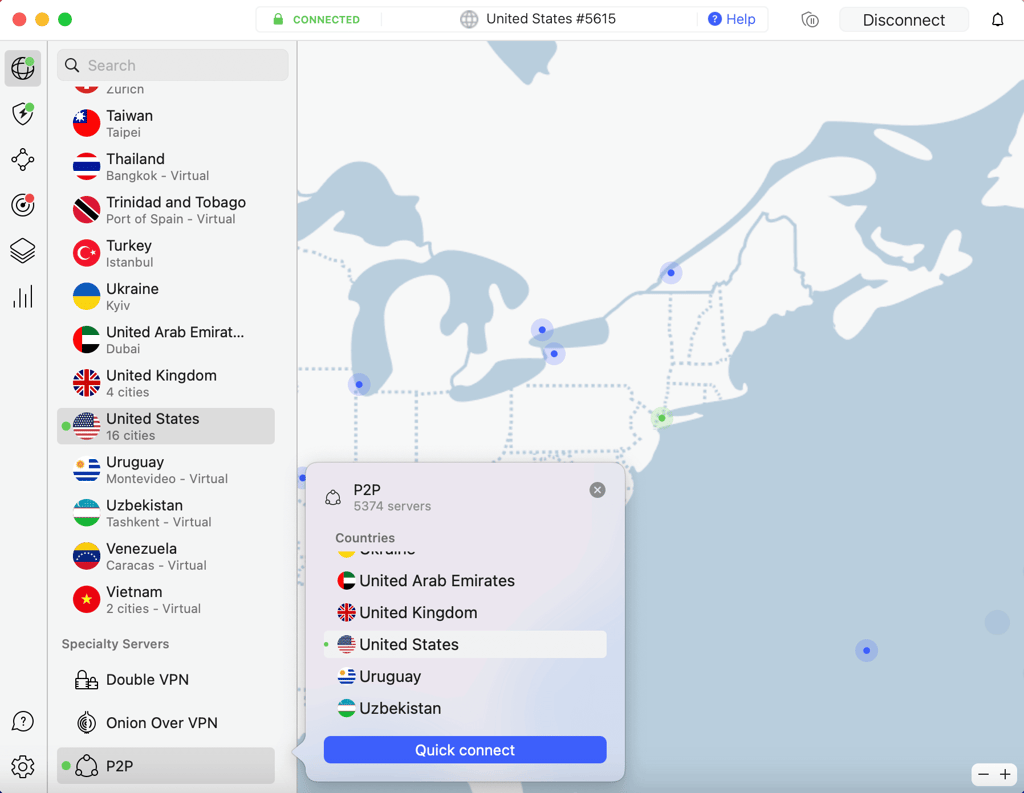Select Uzbekistan Tashkent in server list

pyautogui.click(x=166, y=513)
